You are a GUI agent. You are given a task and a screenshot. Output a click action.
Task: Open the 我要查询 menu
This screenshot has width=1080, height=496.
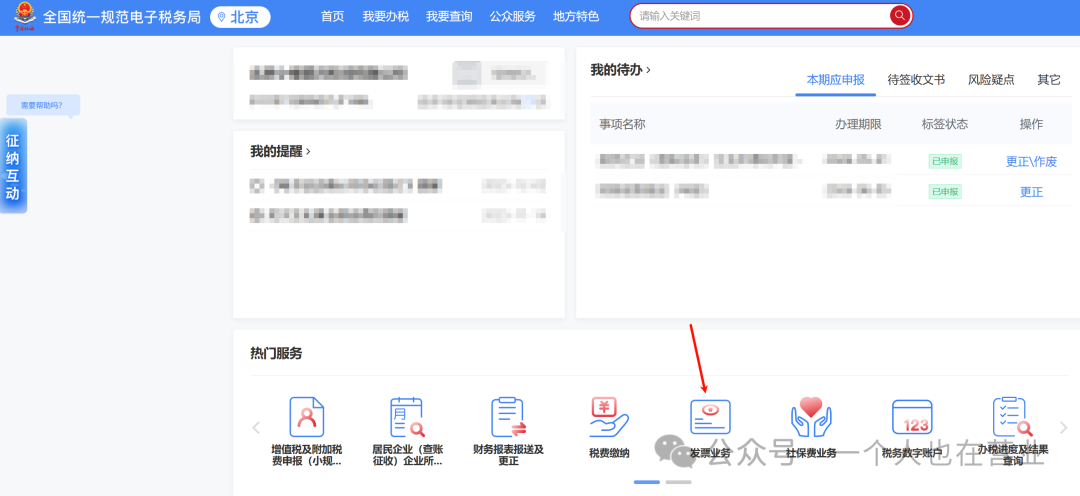(449, 17)
